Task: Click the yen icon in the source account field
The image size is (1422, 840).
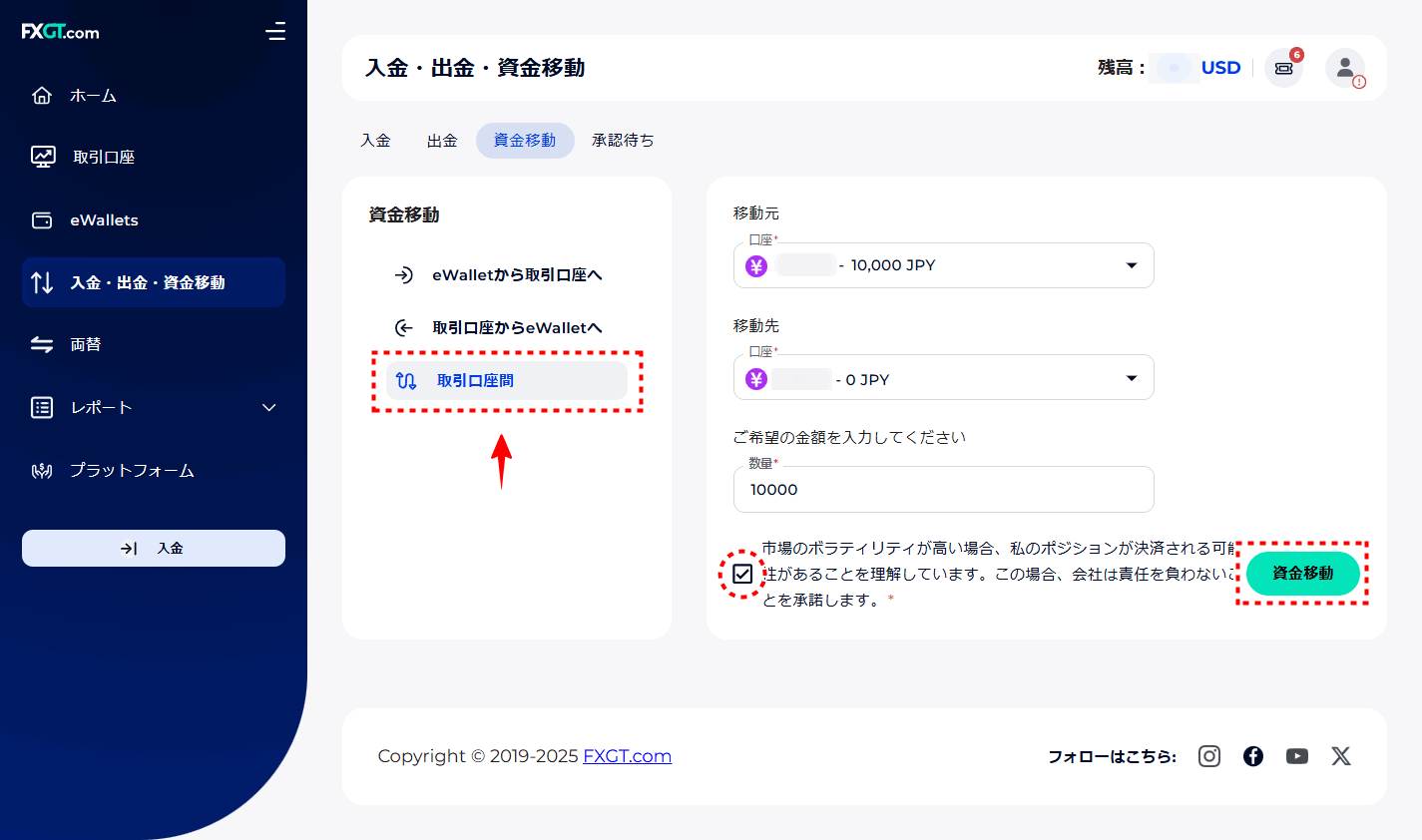Action: [x=756, y=265]
